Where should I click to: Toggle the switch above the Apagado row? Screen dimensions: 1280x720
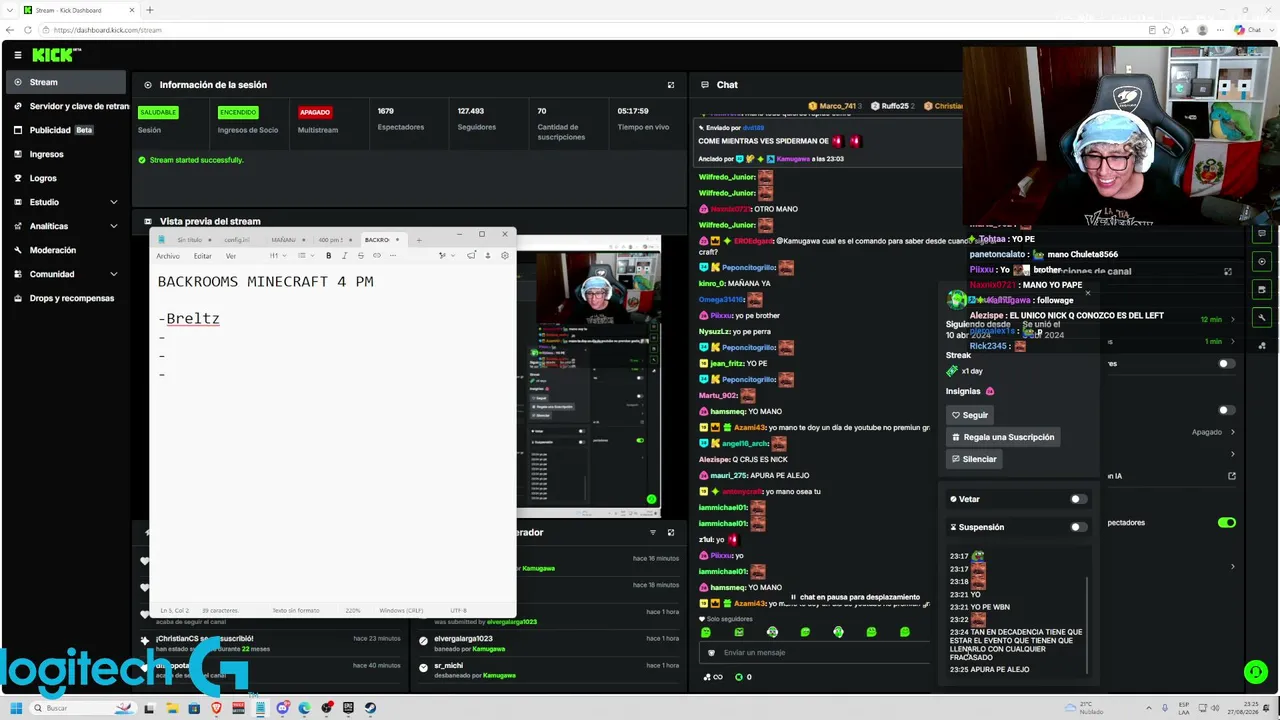coord(1225,410)
